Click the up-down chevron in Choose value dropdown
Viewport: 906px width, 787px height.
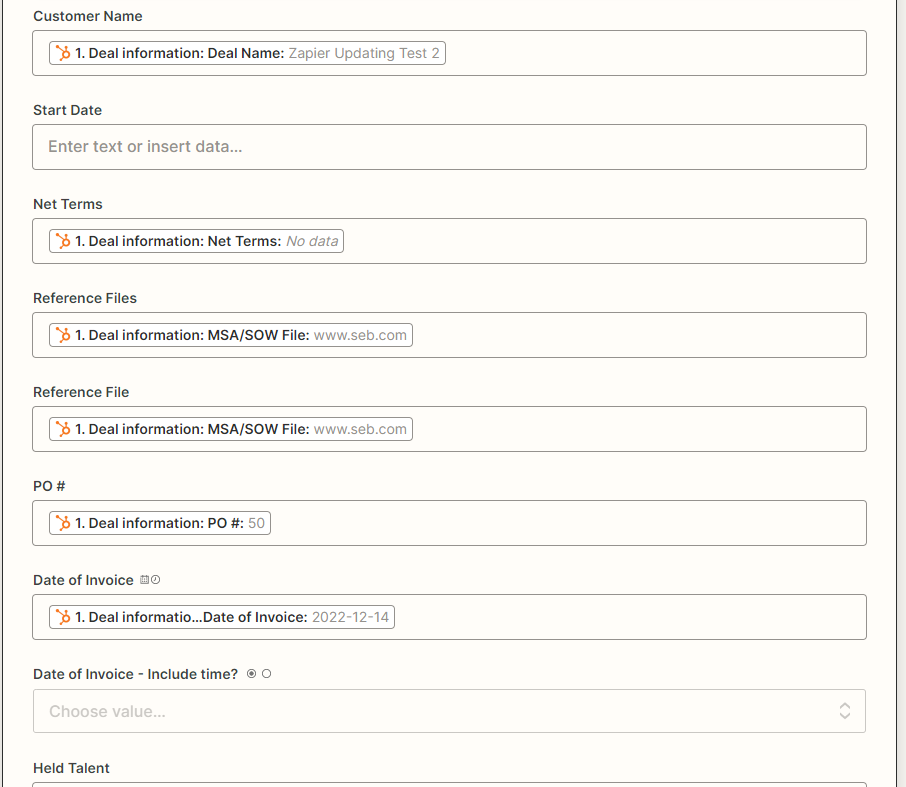845,711
